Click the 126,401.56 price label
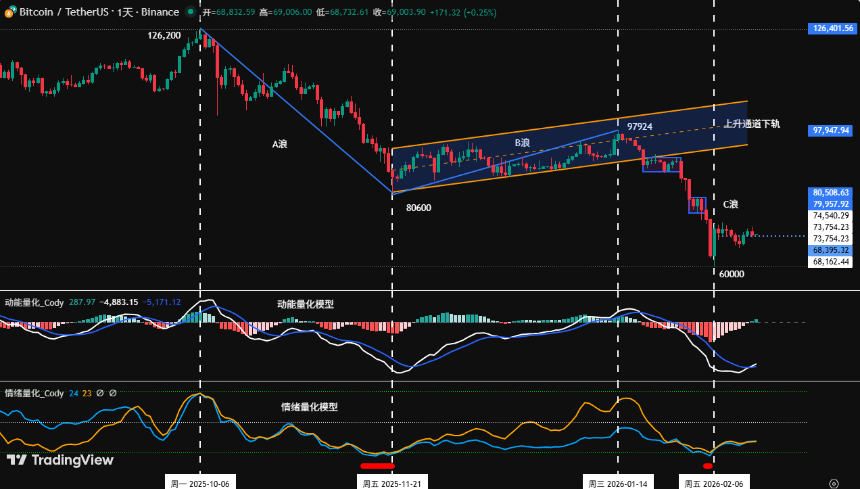Viewport: 860px width, 489px height. pyautogui.click(x=832, y=29)
